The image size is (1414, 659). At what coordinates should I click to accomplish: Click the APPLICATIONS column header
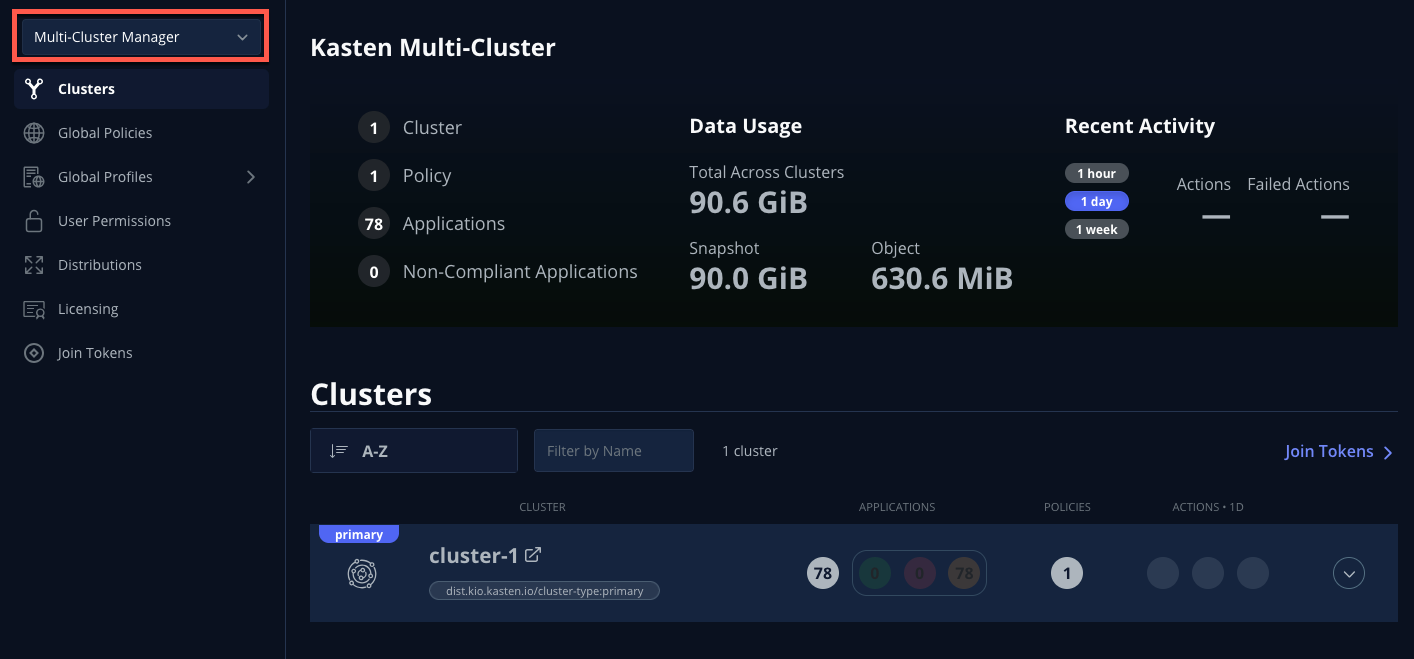897,507
